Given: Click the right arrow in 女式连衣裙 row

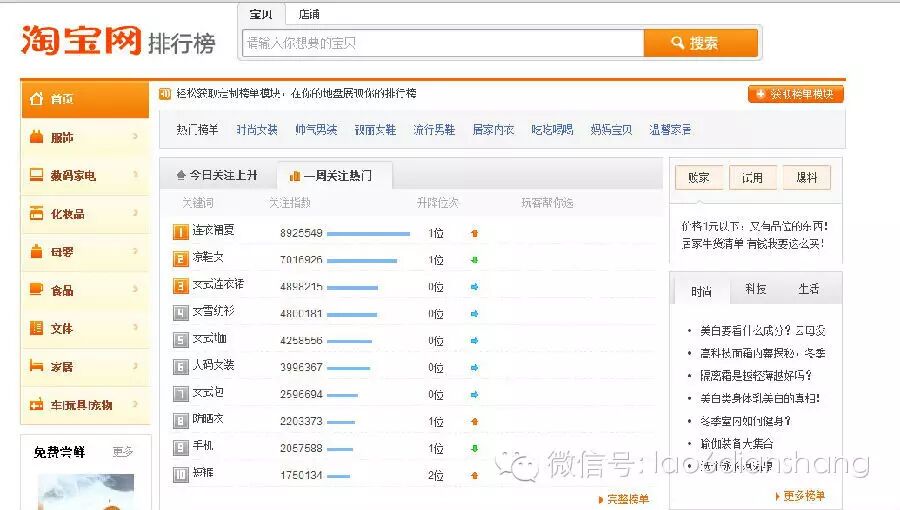Looking at the screenshot, I should point(475,286).
